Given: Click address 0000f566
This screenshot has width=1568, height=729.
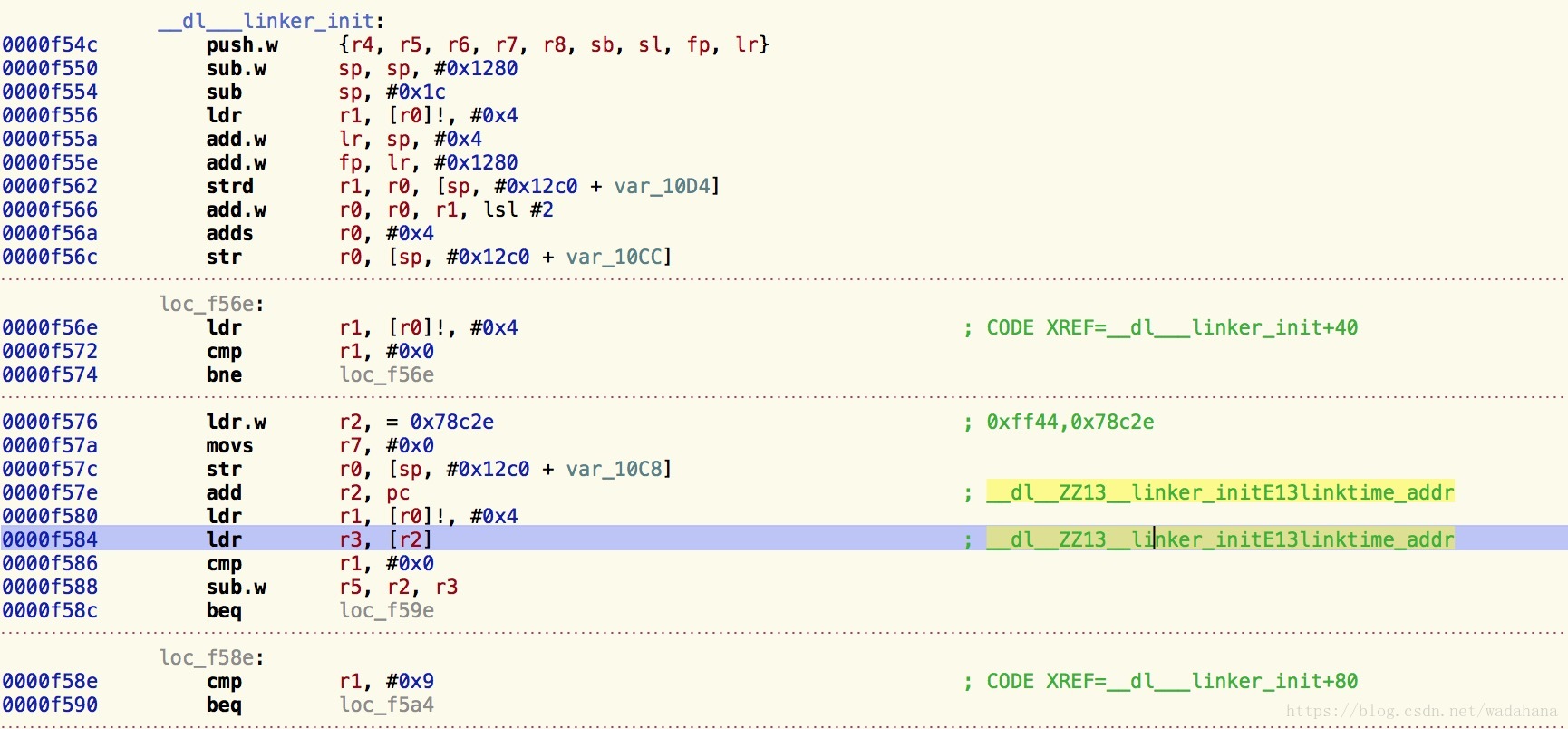Looking at the screenshot, I should [x=50, y=209].
